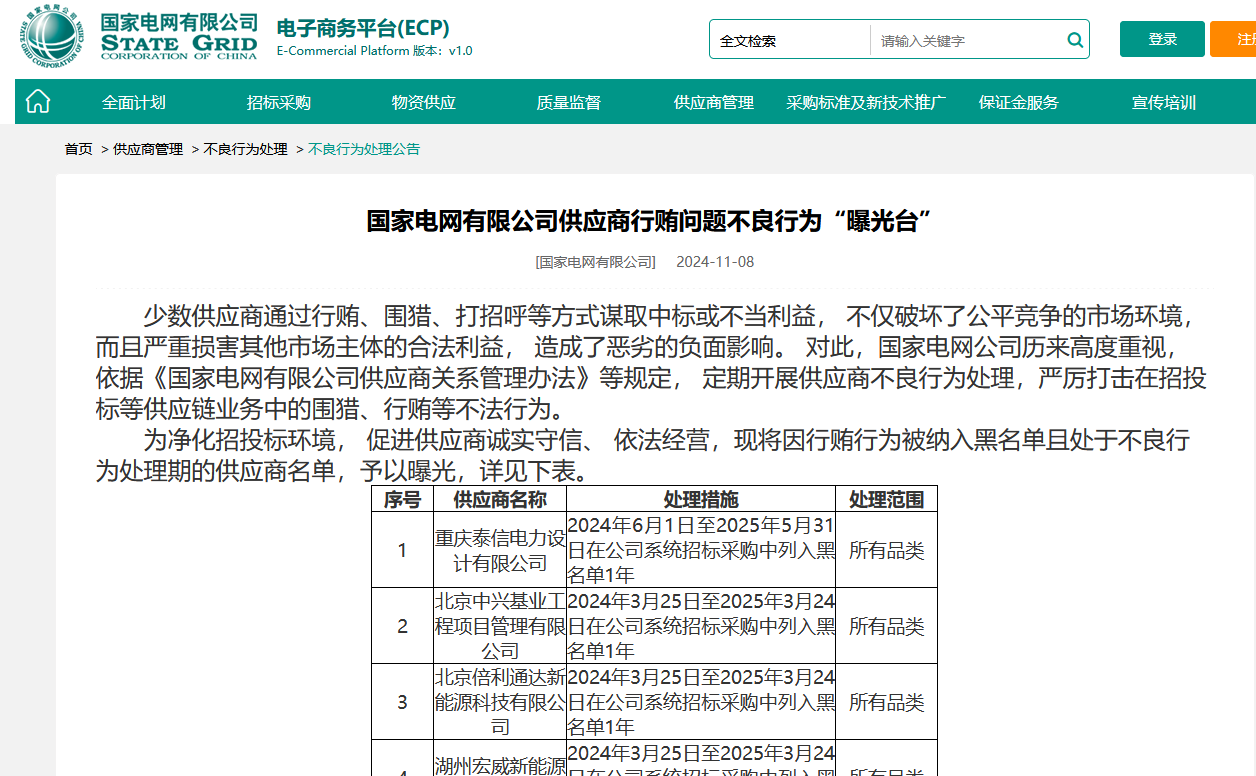
Task: Click supplier name 北京倍利通达新能源科技有限公司
Action: tap(500, 702)
